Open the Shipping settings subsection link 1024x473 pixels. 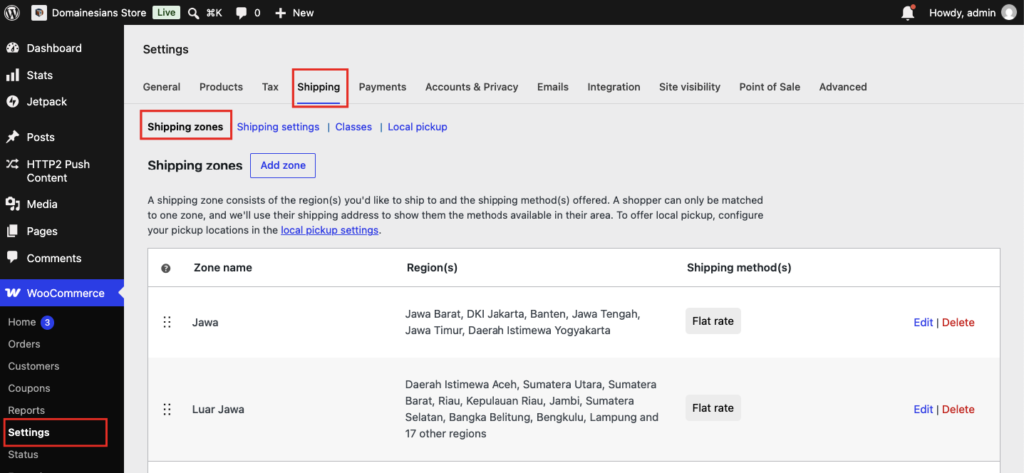tap(278, 127)
